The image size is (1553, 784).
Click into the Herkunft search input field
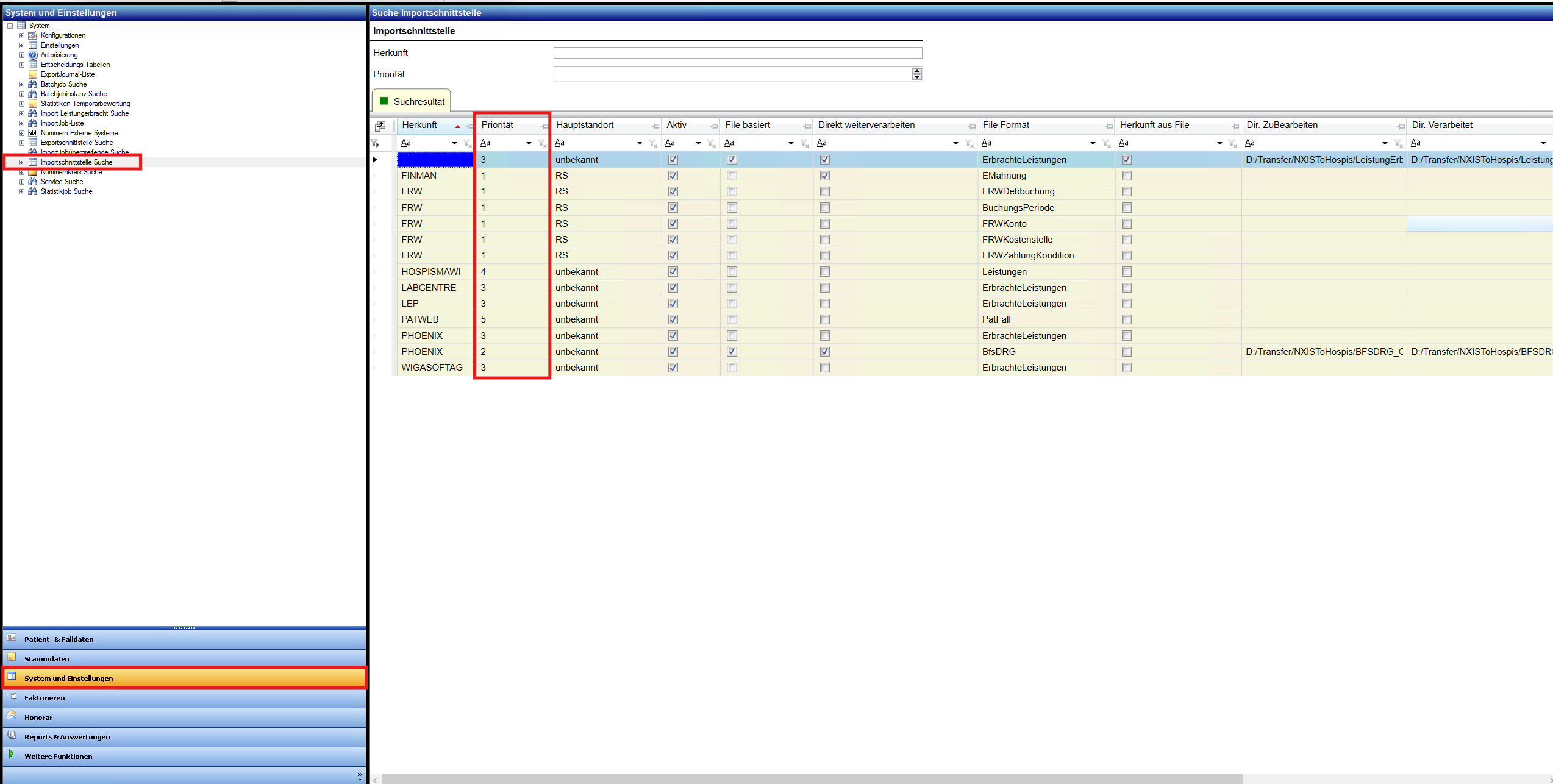[x=737, y=53]
